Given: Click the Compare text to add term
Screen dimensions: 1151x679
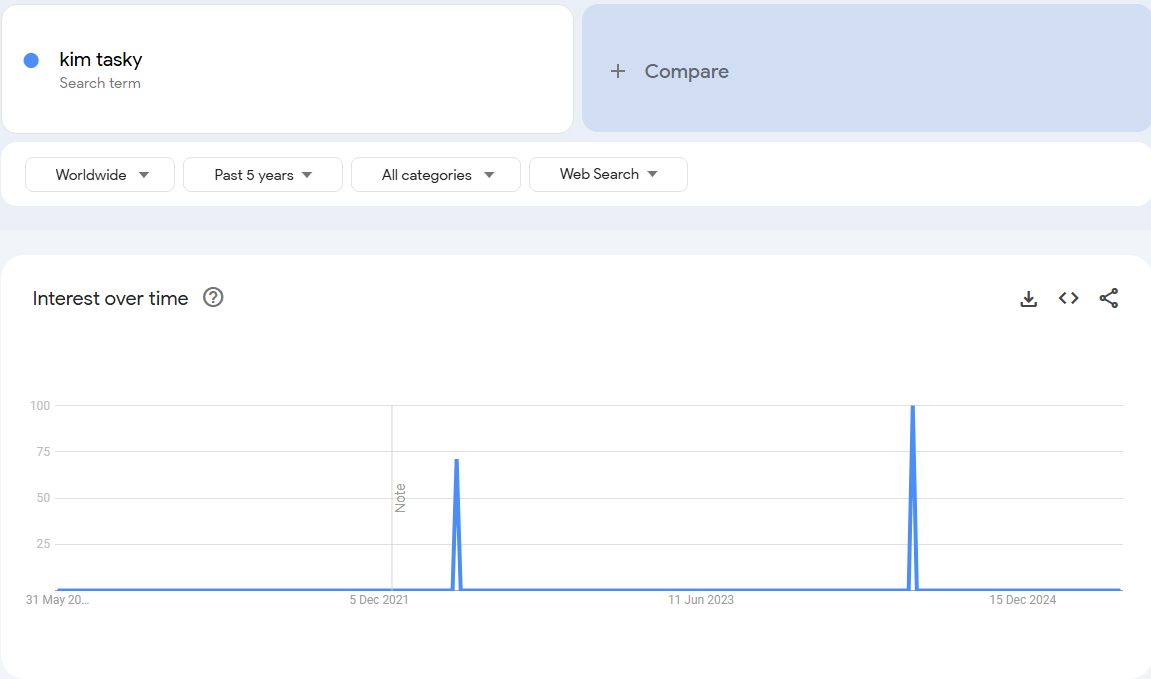Looking at the screenshot, I should tap(686, 71).
